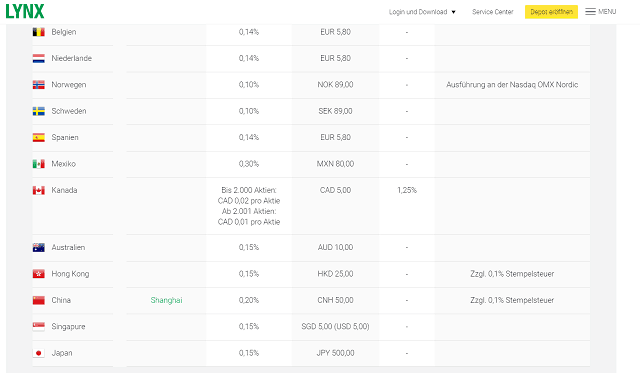Click the 1,25% value in Kanada row
The width and height of the screenshot is (640, 373).
coord(407,190)
